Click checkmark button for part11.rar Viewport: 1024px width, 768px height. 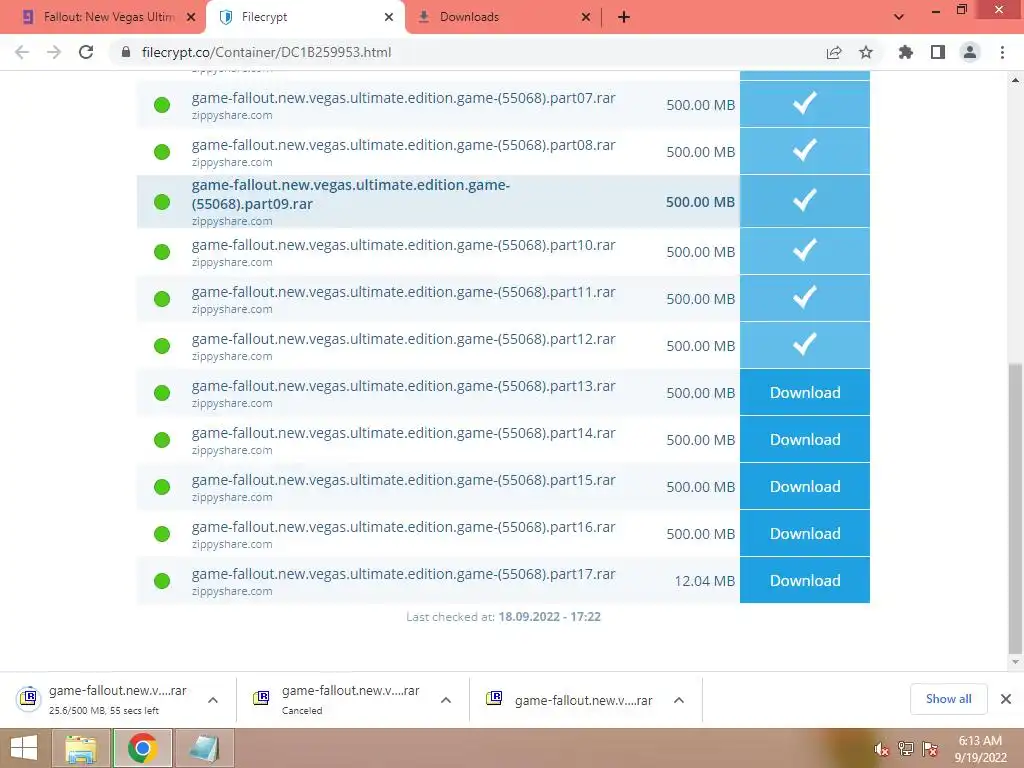coord(805,298)
